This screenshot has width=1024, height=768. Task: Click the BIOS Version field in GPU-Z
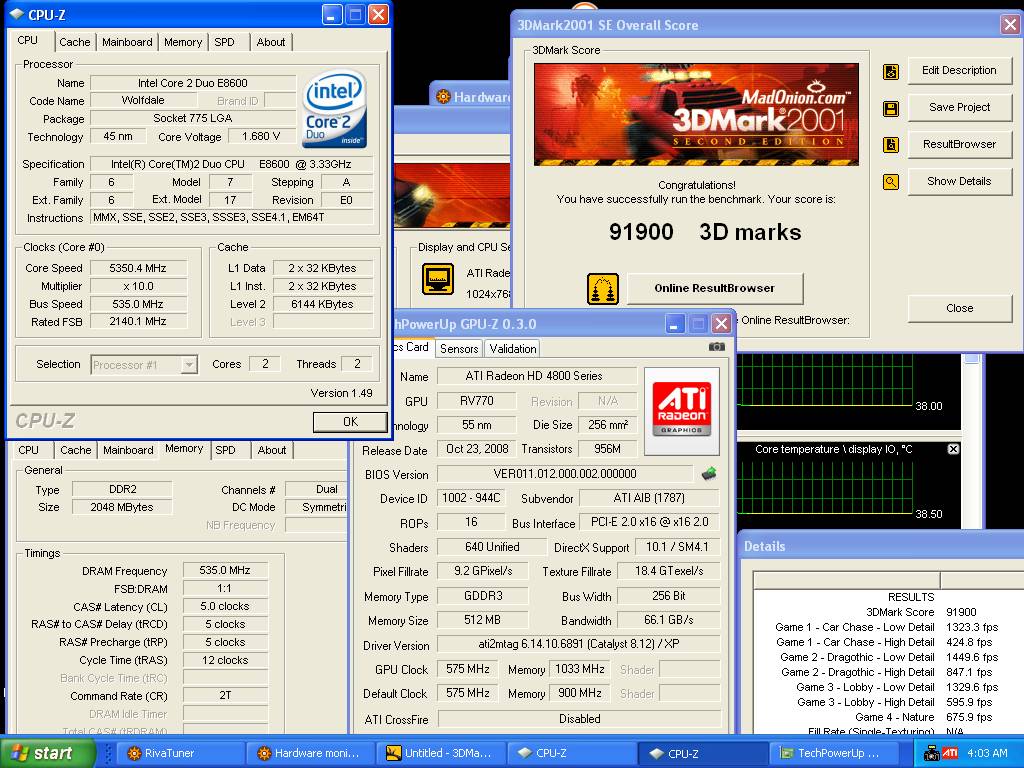[565, 473]
